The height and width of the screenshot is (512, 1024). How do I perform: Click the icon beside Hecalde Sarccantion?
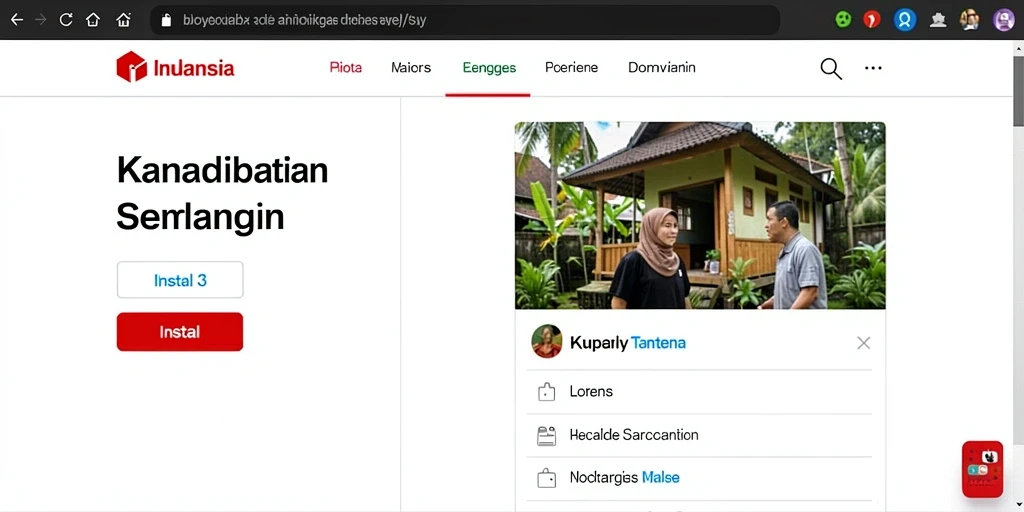tap(546, 436)
